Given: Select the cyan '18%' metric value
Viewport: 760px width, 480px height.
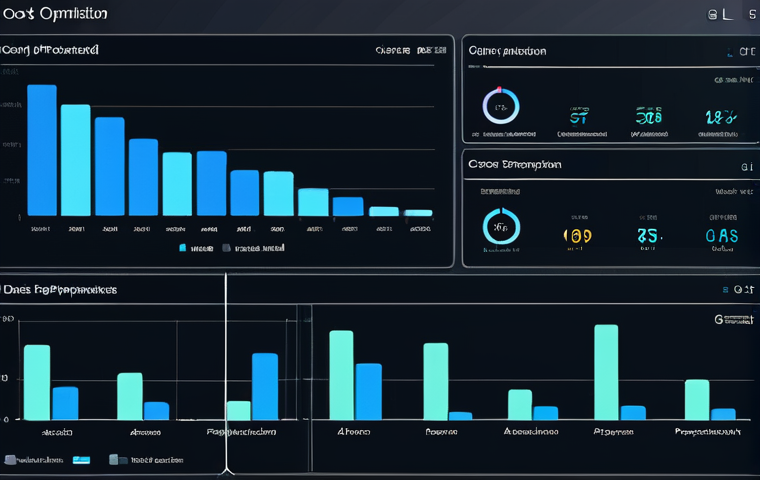Looking at the screenshot, I should click(x=721, y=117).
